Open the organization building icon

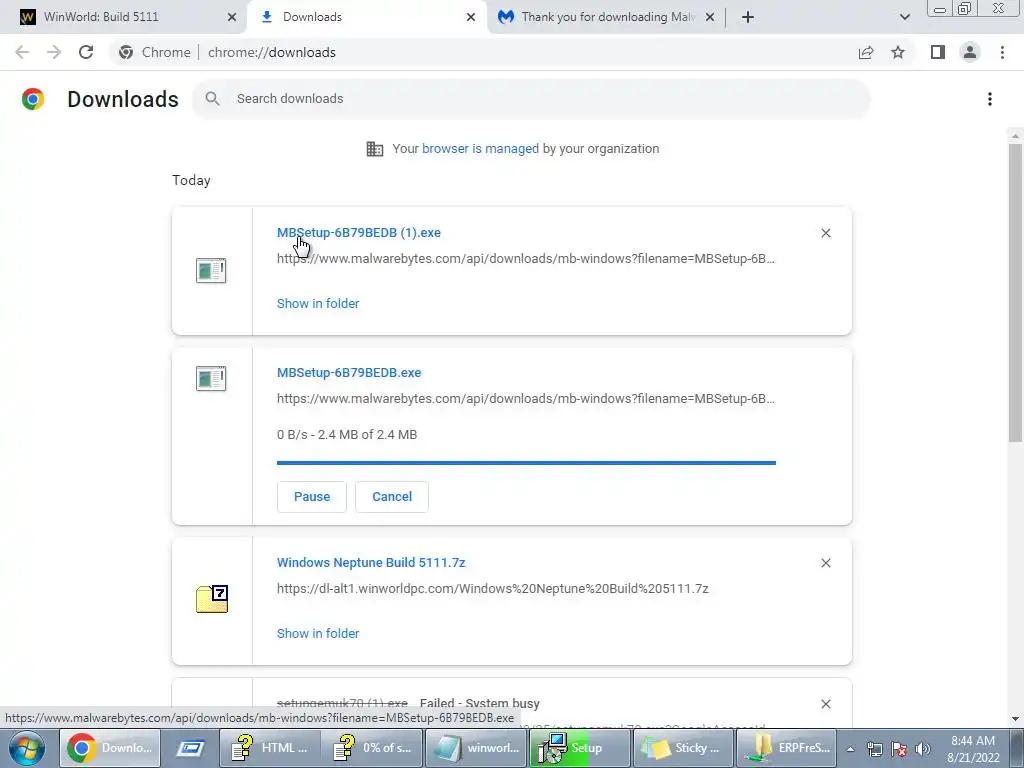tap(375, 149)
